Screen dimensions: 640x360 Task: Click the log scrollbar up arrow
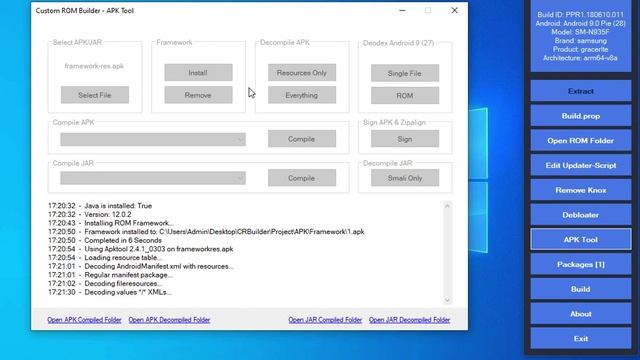click(447, 206)
